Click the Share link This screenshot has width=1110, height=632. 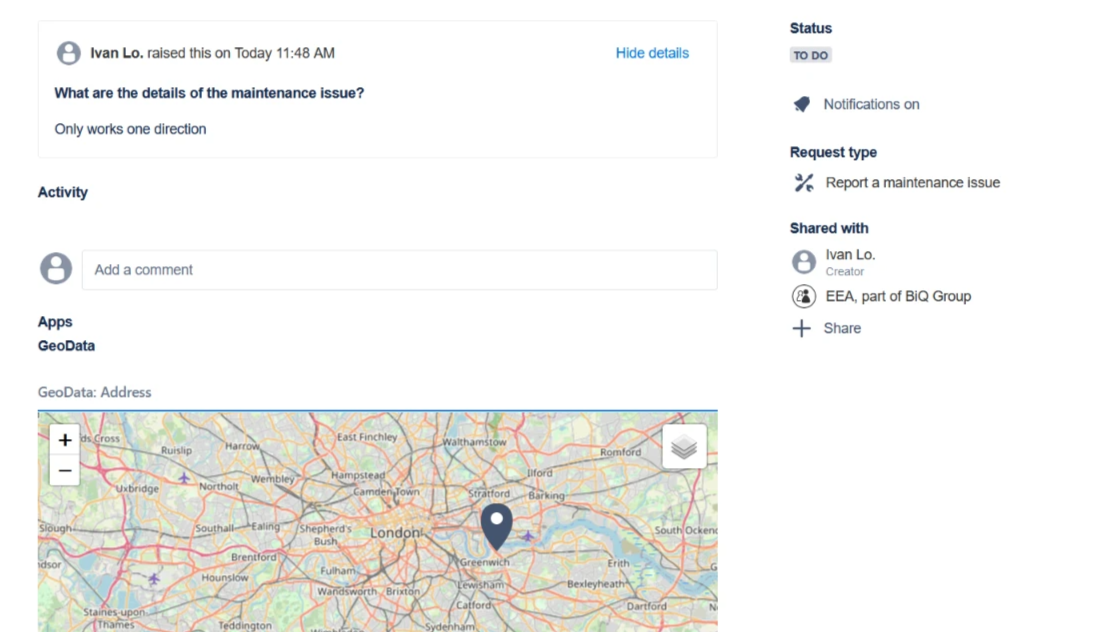[842, 328]
